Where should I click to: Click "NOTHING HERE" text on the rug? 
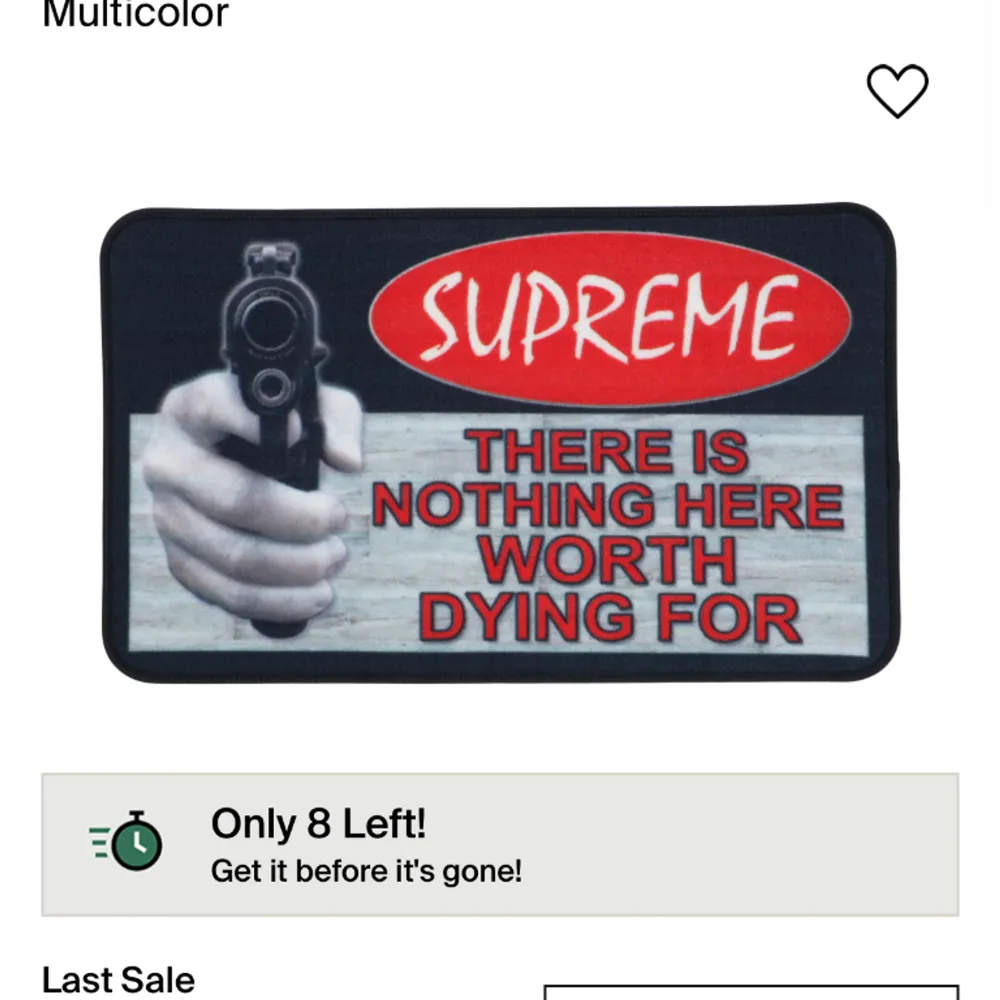pyautogui.click(x=608, y=506)
